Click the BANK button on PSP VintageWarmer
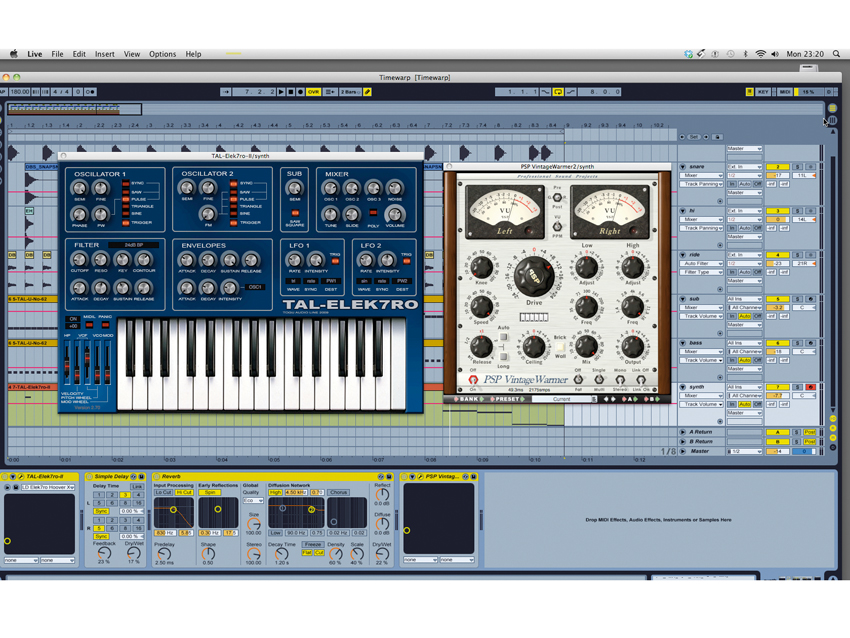Screen dimensions: 850x638 coord(469,399)
